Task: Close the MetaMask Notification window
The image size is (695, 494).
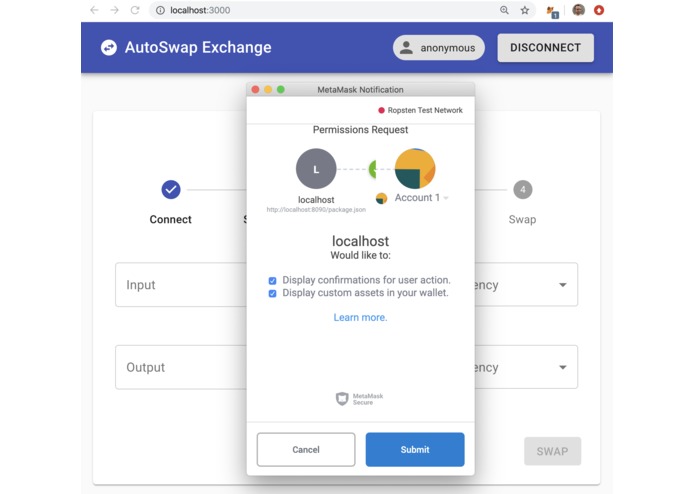Action: coord(255,89)
